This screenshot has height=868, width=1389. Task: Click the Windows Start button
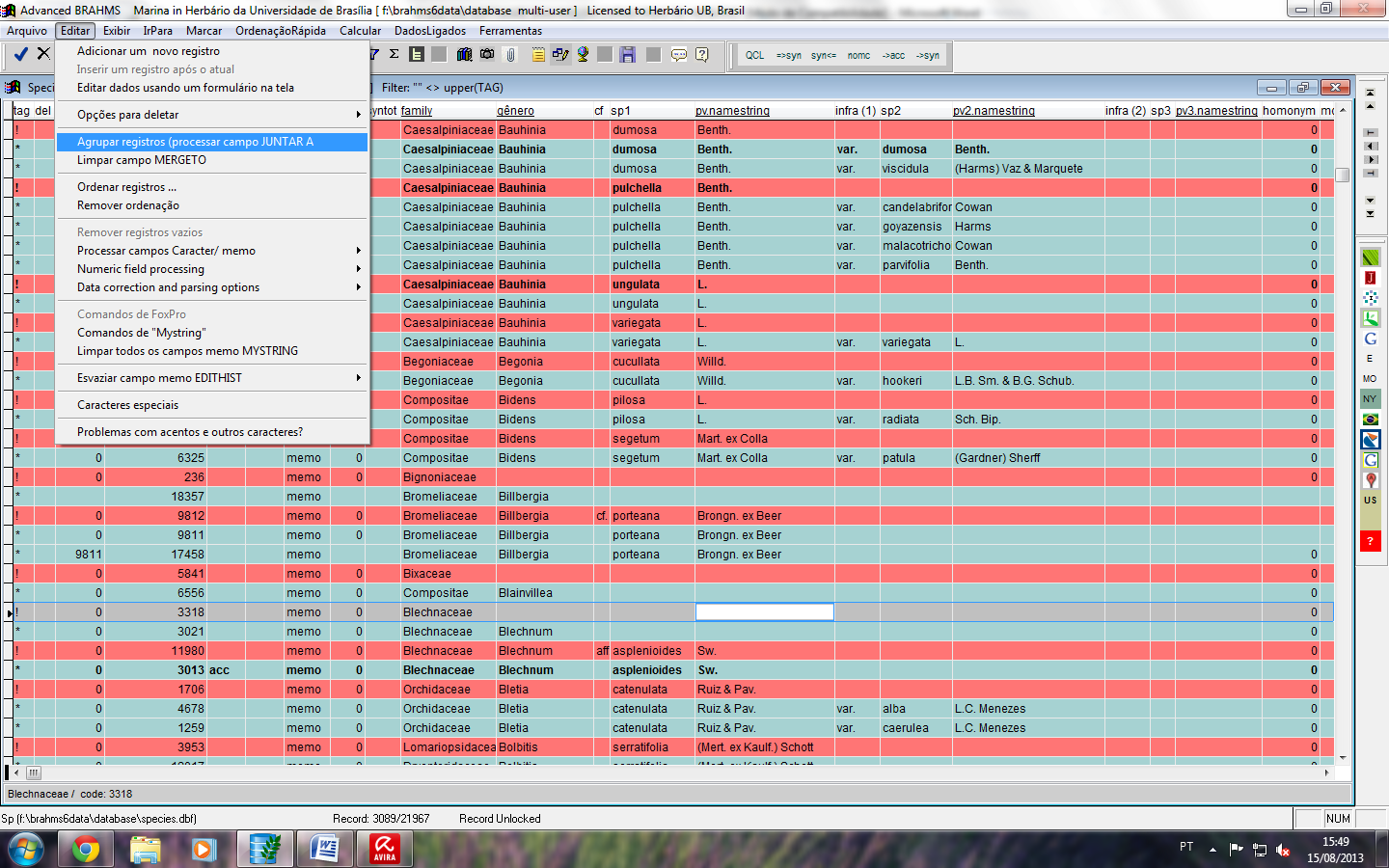click(x=26, y=850)
